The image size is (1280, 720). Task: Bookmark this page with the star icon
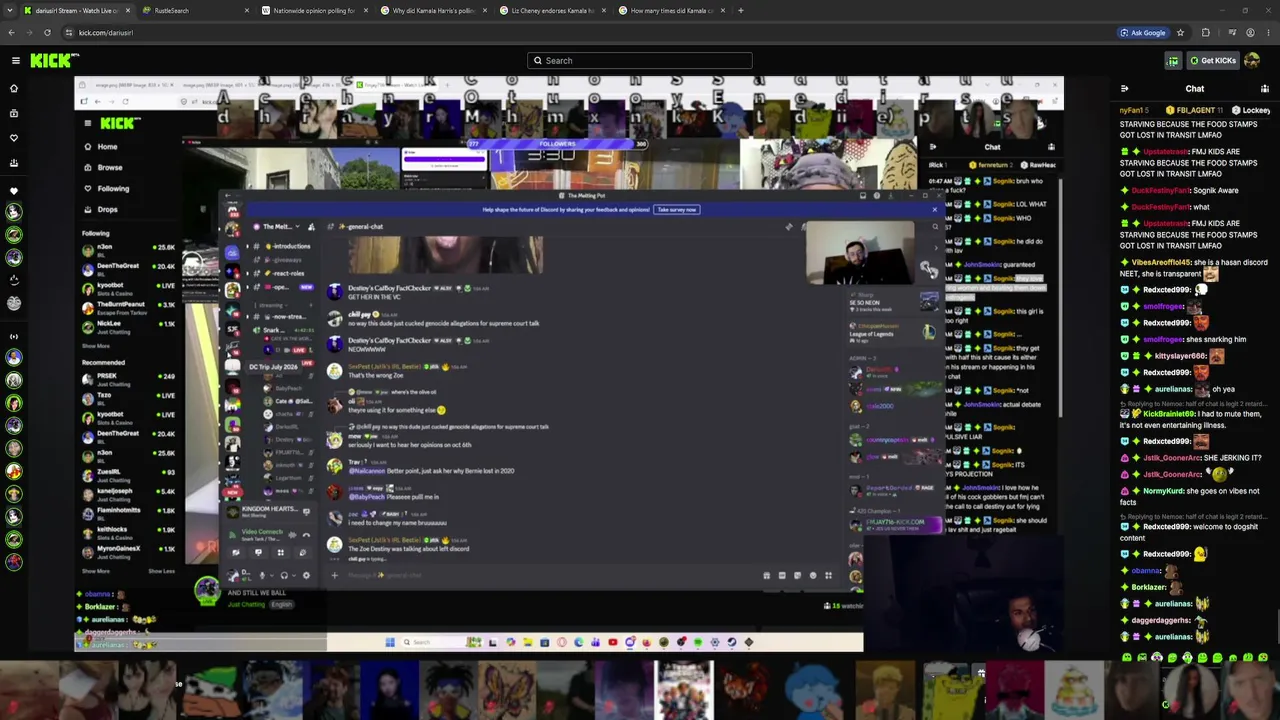click(x=1180, y=32)
